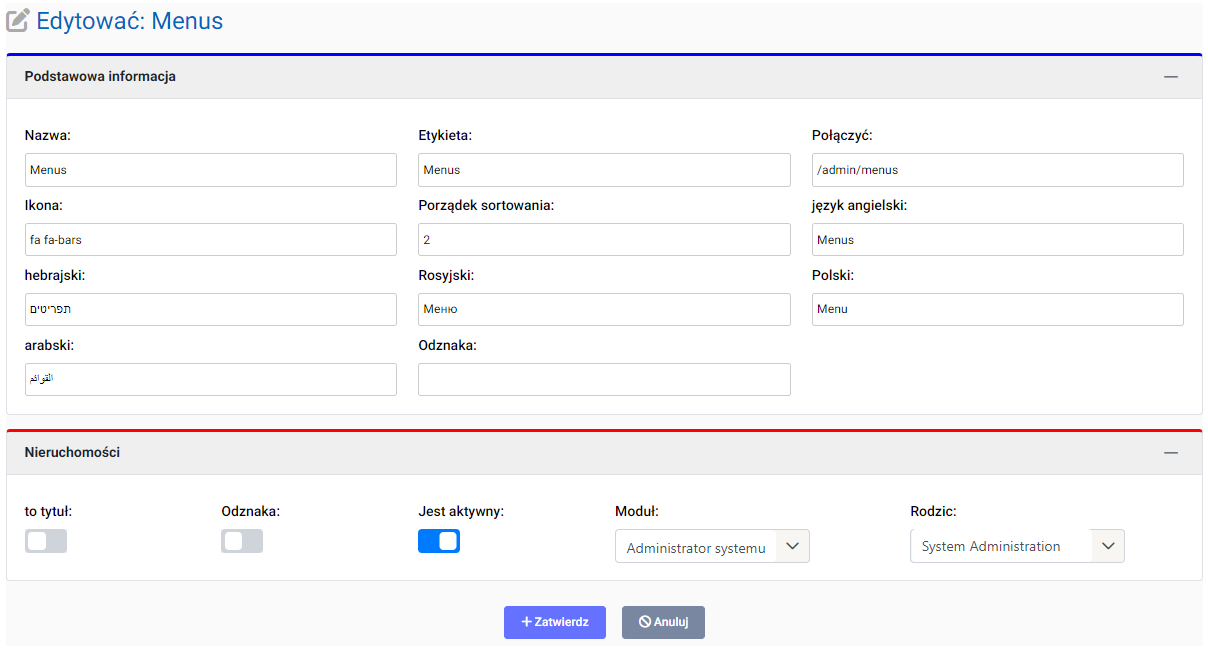Click the Rosyjski translation field
The image size is (1208, 658).
coord(603,310)
